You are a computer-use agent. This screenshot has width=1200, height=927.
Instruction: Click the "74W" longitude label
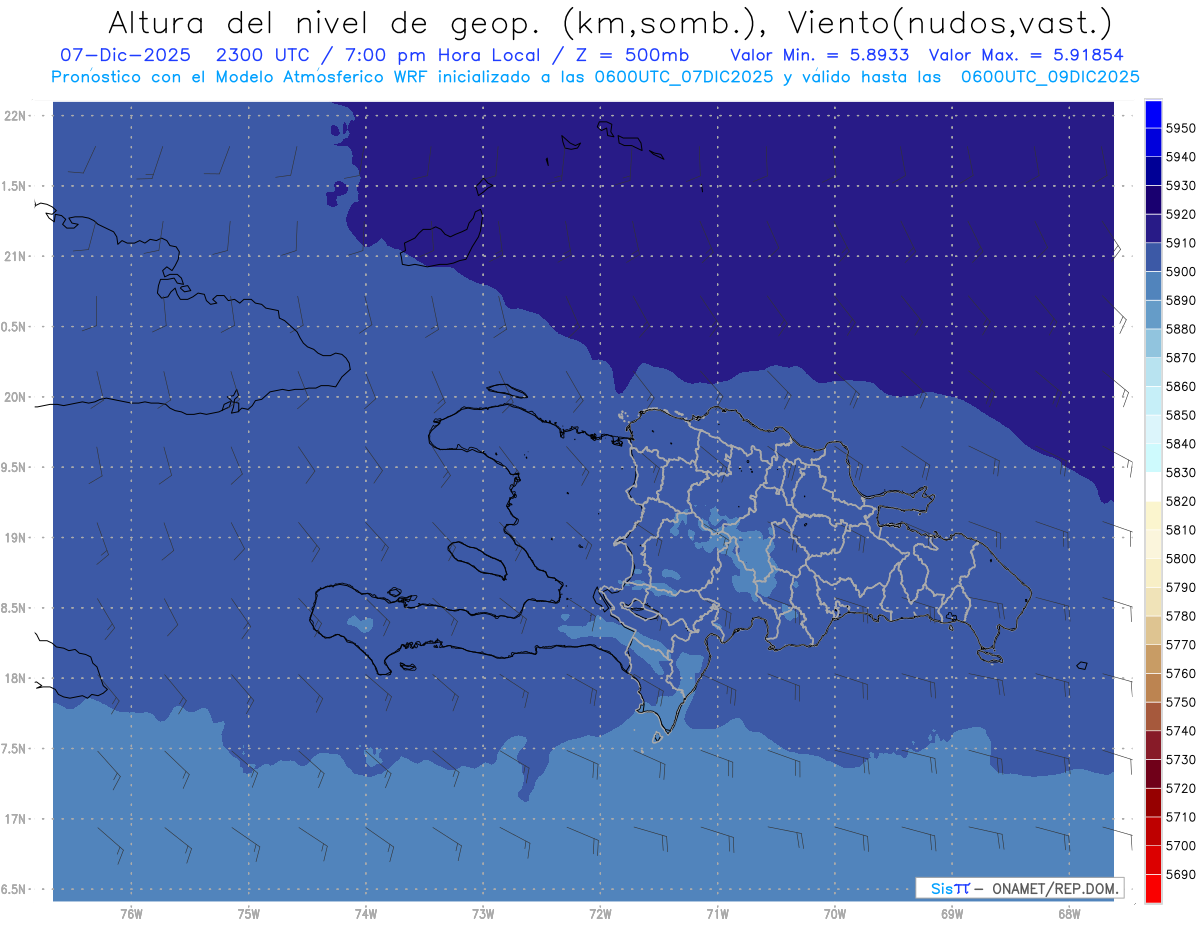[x=366, y=914]
